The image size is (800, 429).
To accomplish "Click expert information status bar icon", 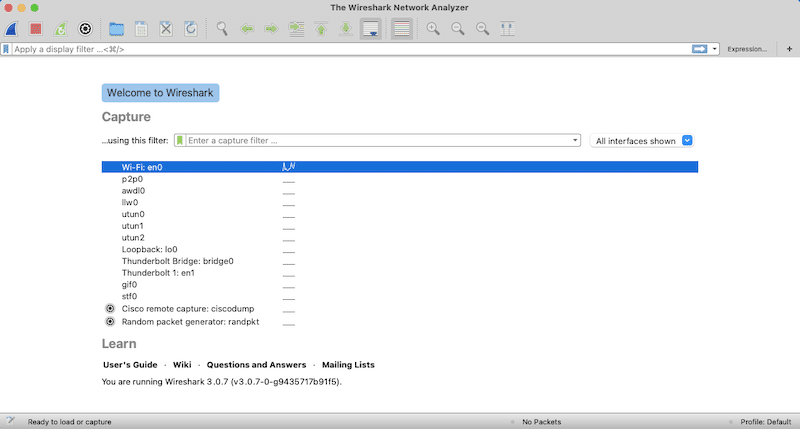I will 10,421.
